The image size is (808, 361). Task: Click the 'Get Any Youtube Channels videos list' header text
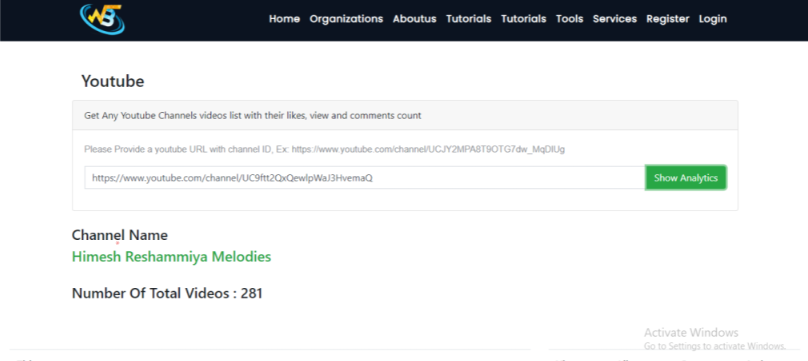click(x=252, y=115)
